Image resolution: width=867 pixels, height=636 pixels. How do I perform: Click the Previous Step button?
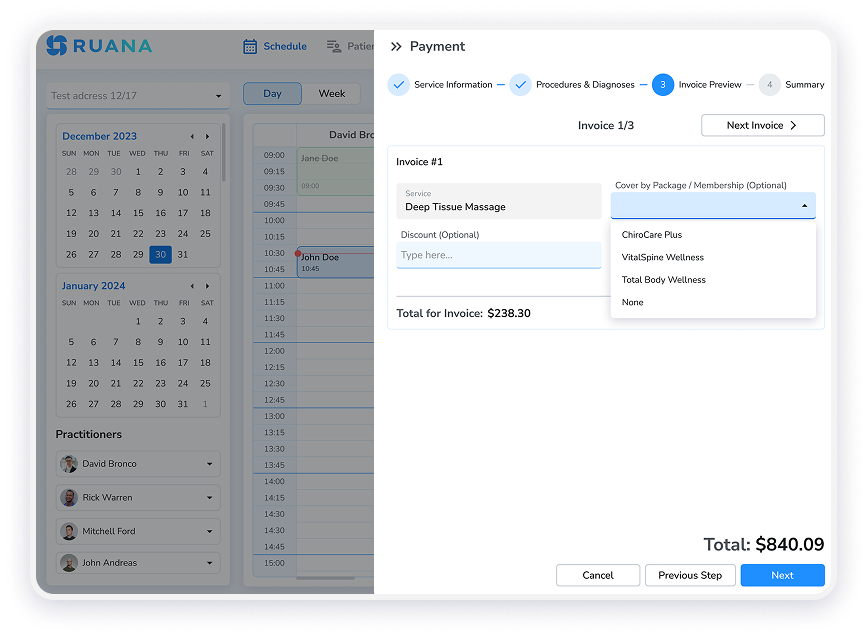click(690, 575)
